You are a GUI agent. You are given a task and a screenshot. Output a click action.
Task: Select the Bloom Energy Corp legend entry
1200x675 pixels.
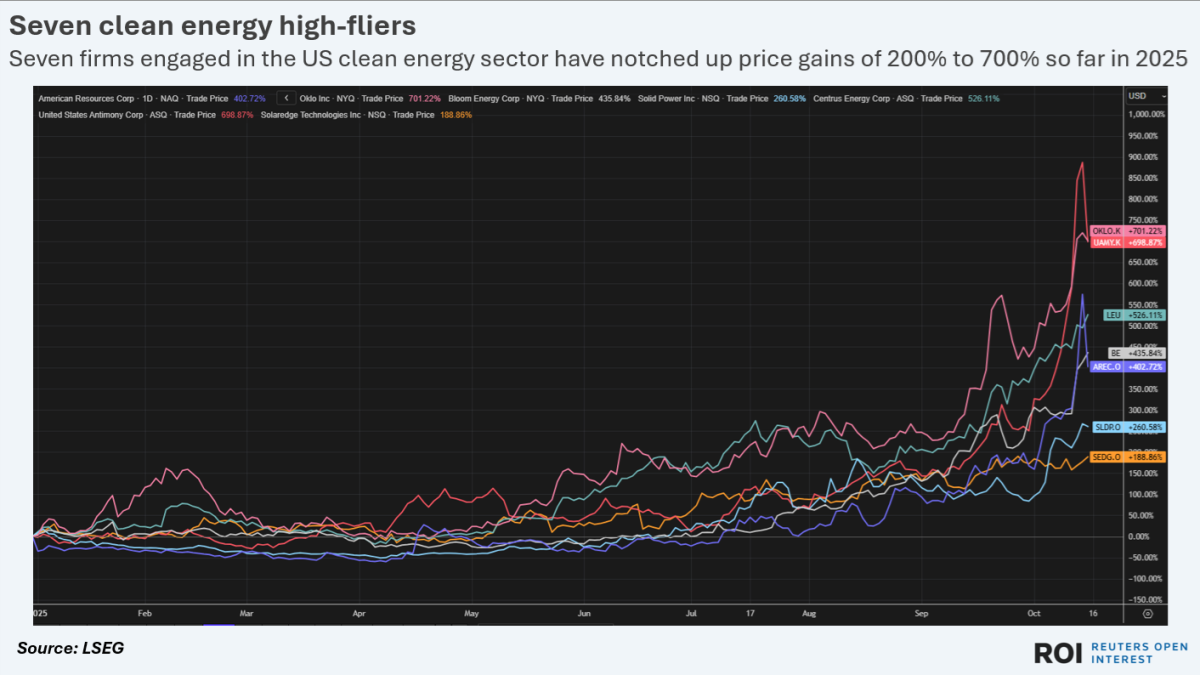click(540, 98)
